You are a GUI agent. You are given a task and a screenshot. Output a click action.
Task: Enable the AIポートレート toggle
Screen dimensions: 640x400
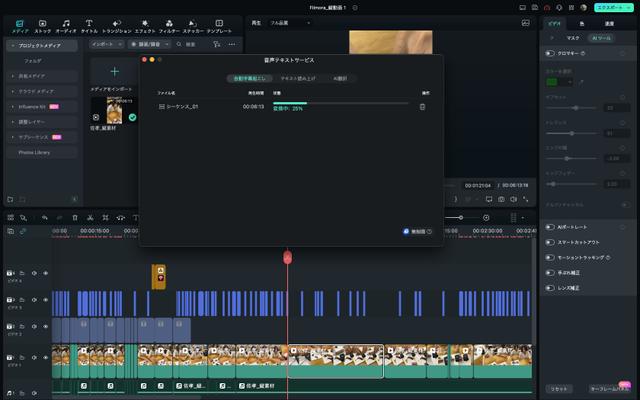[x=550, y=227]
